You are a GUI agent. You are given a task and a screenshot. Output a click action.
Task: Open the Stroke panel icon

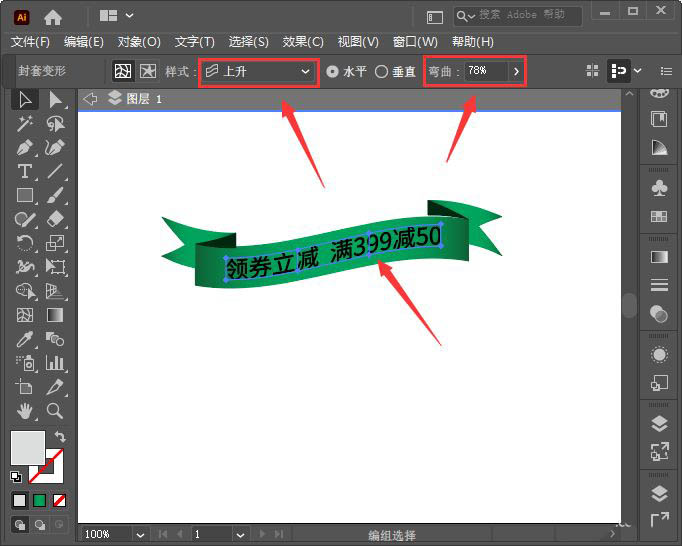[659, 285]
